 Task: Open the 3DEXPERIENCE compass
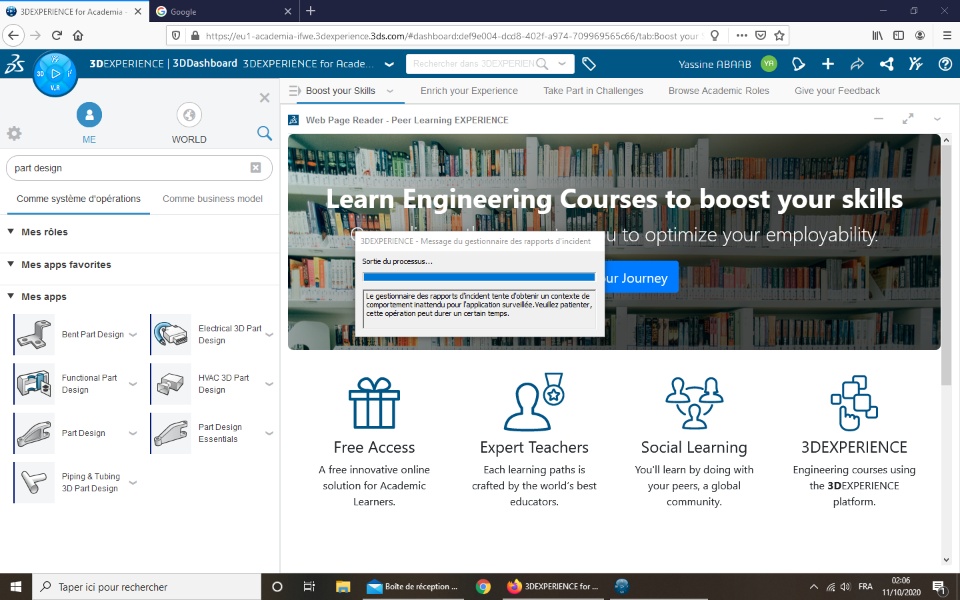click(55, 74)
